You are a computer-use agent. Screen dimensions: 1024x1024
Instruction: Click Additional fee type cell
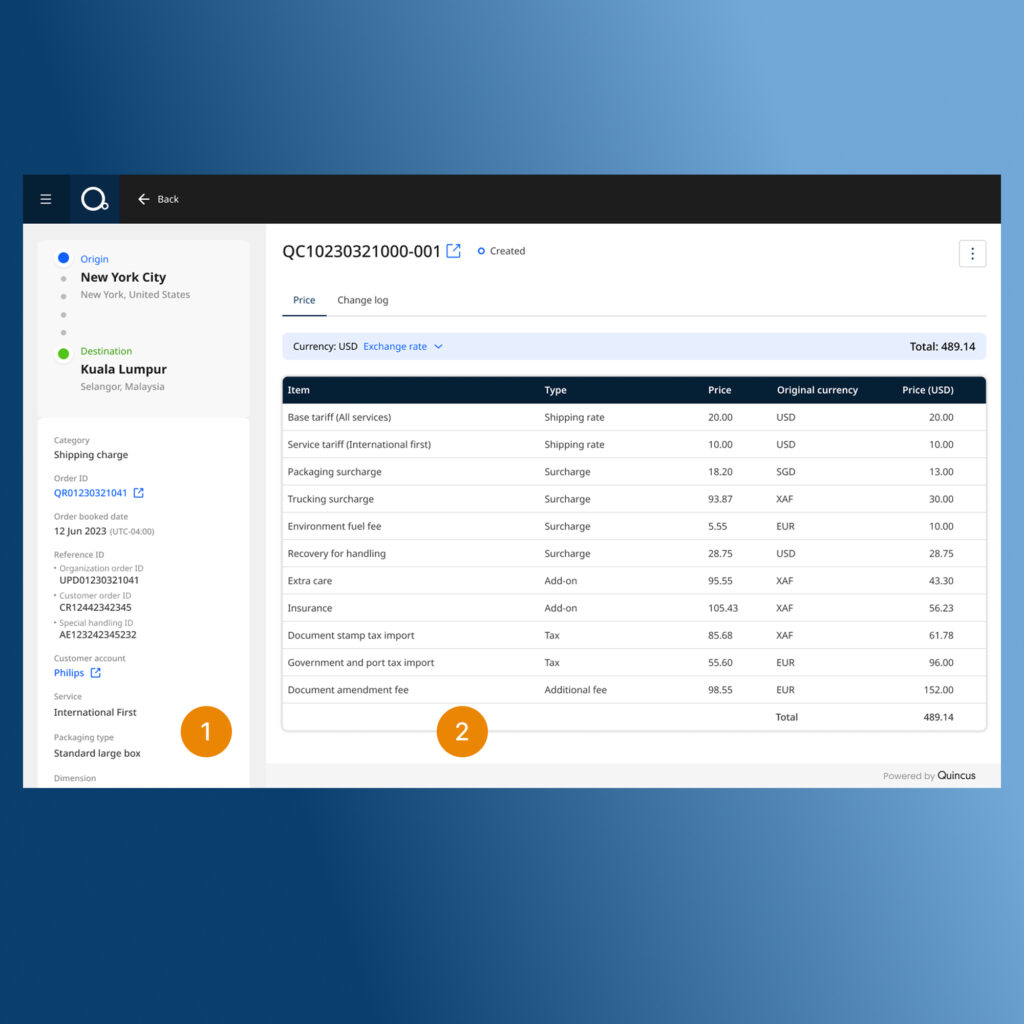click(x=575, y=690)
